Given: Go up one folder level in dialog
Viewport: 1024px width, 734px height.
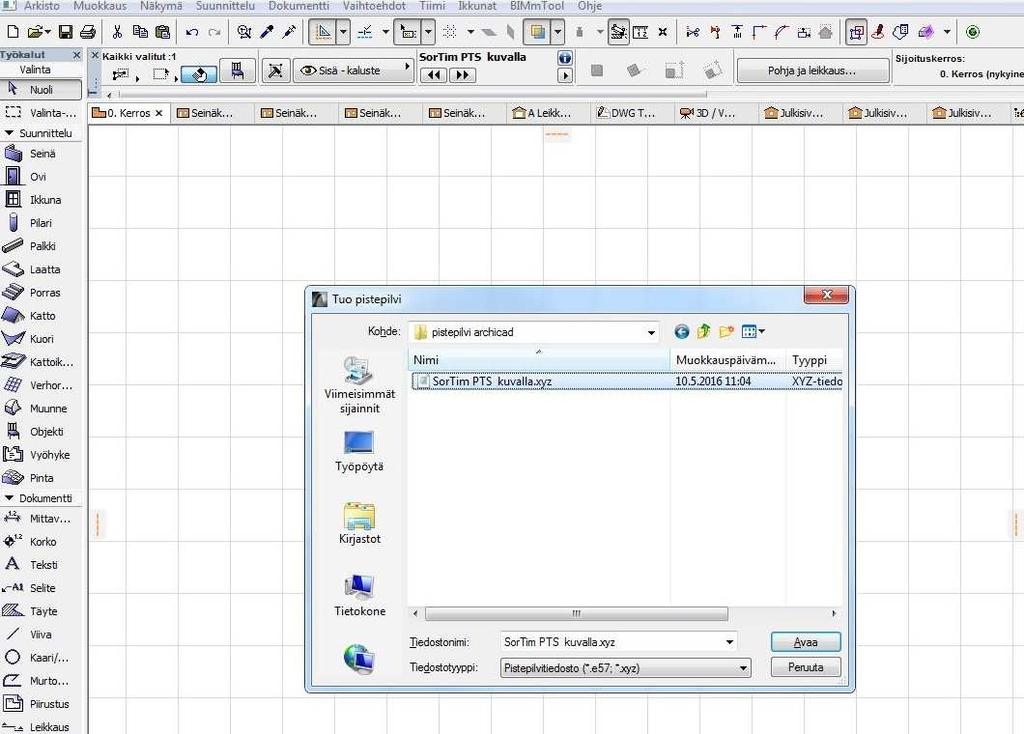Looking at the screenshot, I should coord(703,332).
